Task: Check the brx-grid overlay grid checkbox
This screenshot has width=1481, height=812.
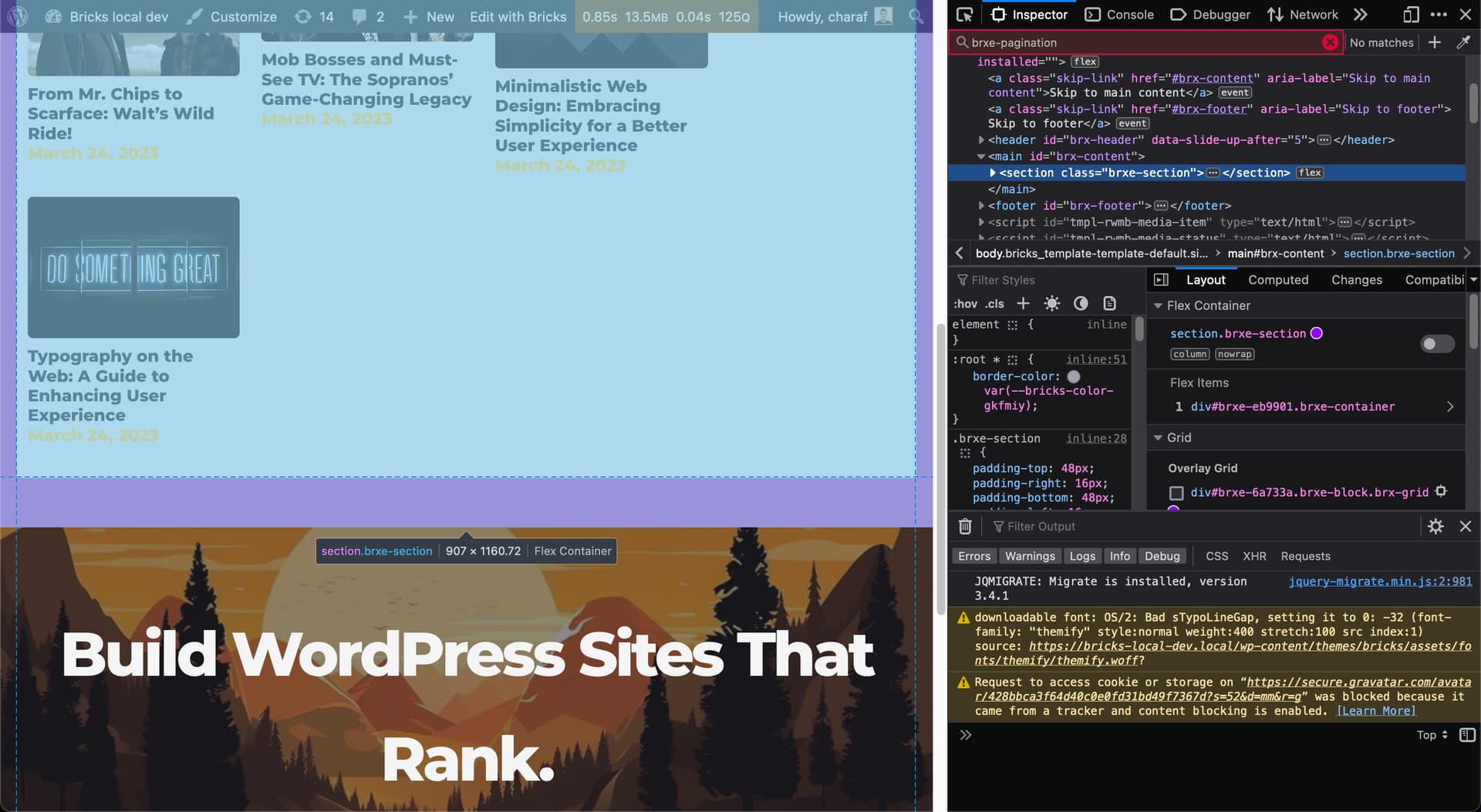Action: pos(1176,493)
